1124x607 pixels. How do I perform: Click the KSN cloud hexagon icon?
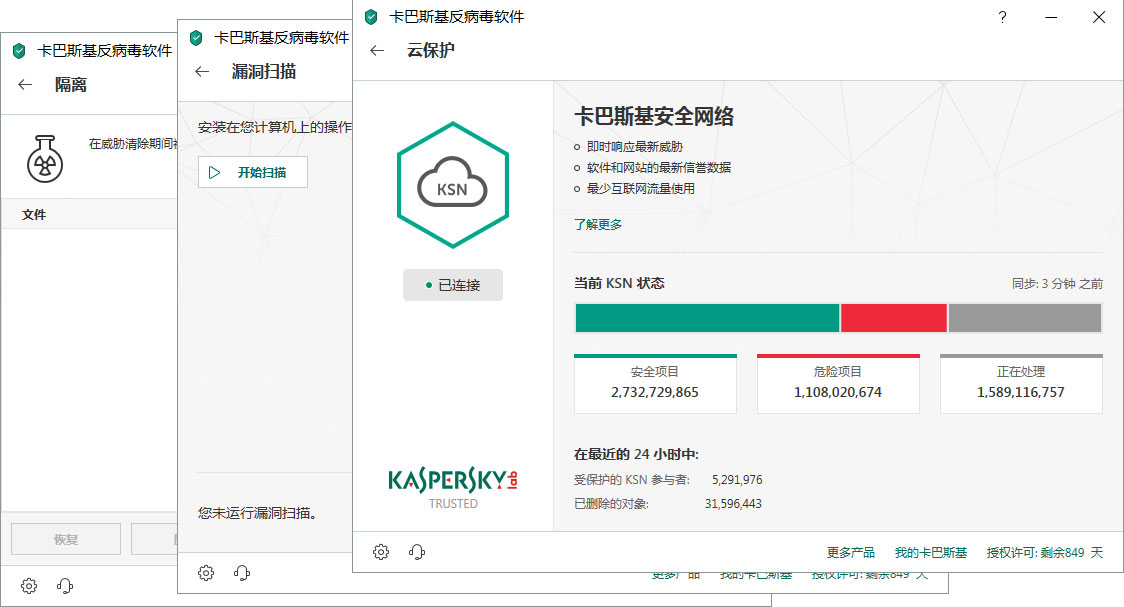452,185
